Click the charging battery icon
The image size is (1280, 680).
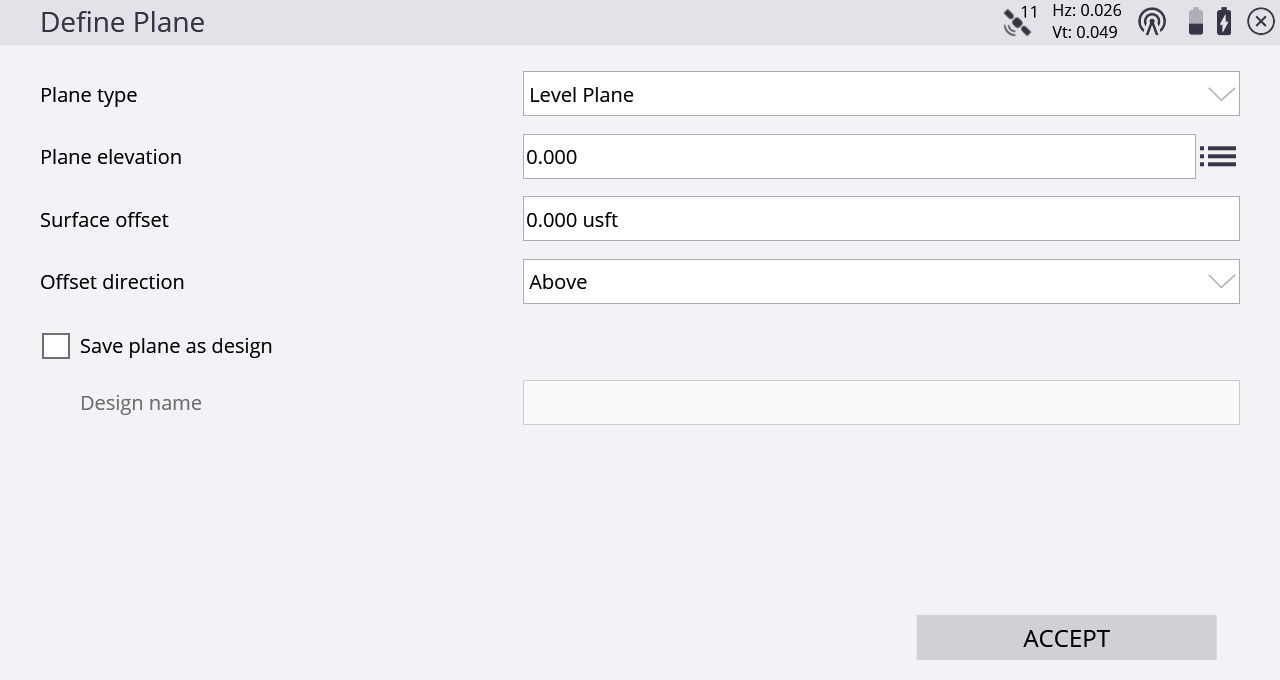click(1224, 21)
